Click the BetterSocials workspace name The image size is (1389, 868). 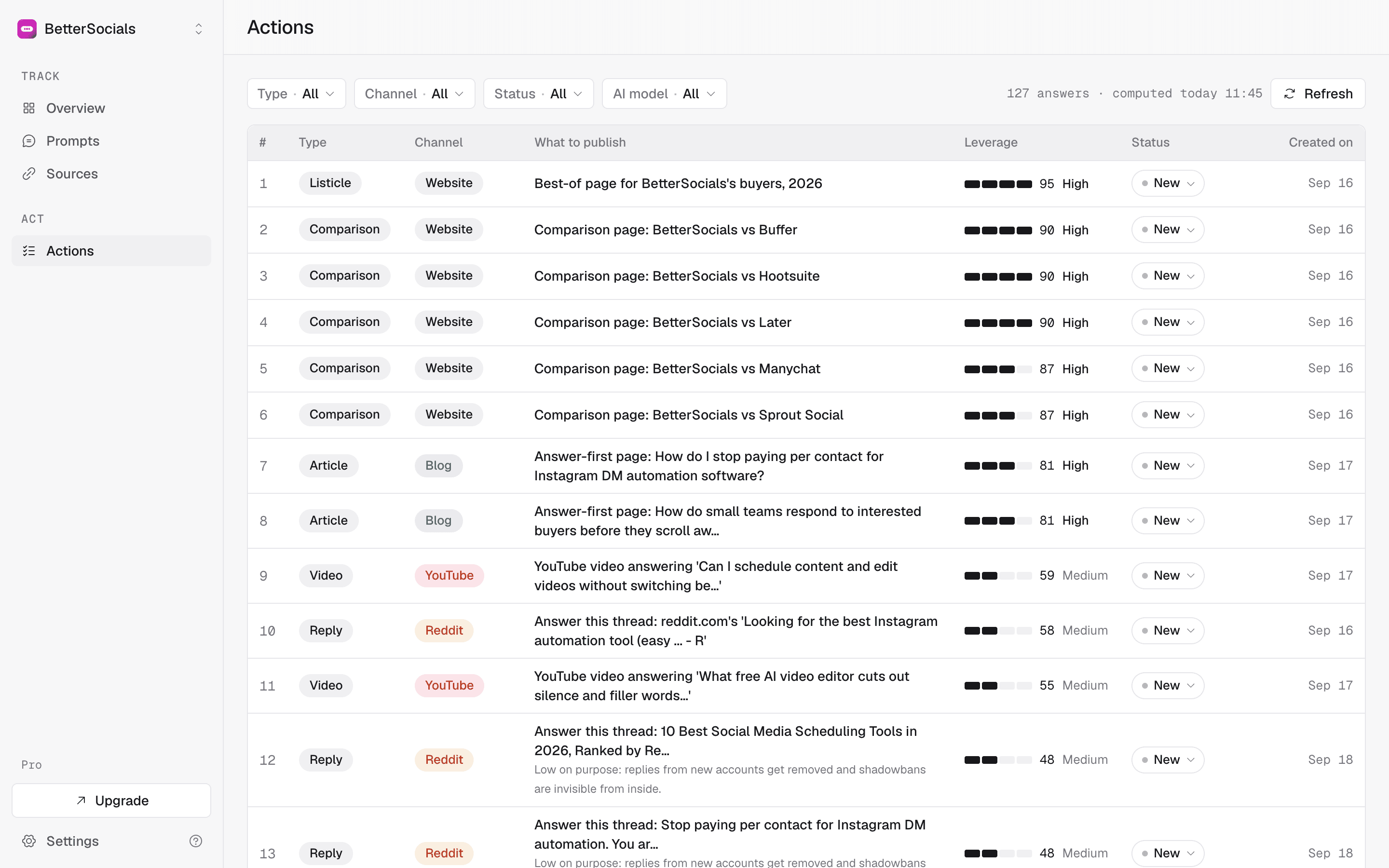90,29
